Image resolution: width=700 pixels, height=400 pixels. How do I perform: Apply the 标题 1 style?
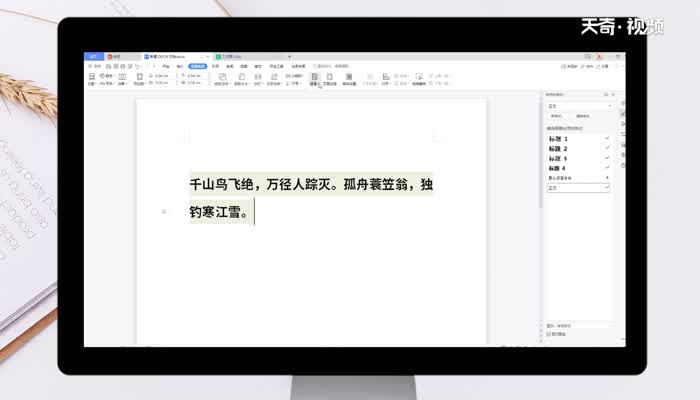pyautogui.click(x=578, y=139)
